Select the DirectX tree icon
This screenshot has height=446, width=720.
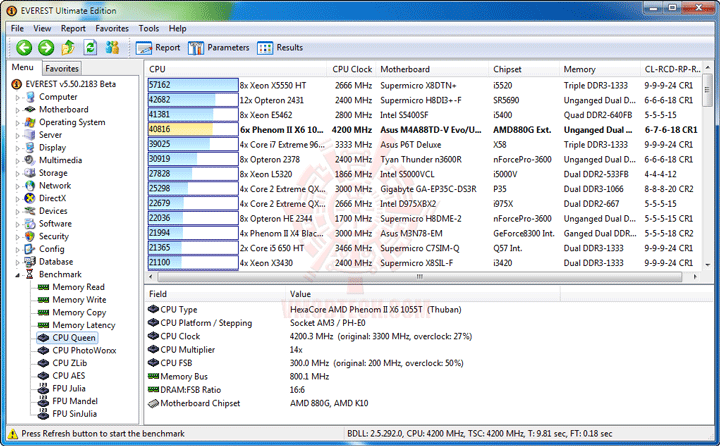(x=30, y=198)
